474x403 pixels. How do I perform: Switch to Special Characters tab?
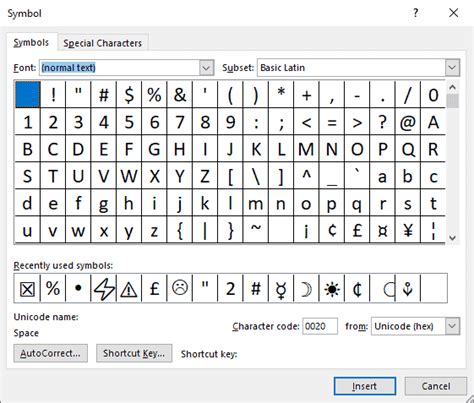point(103,43)
